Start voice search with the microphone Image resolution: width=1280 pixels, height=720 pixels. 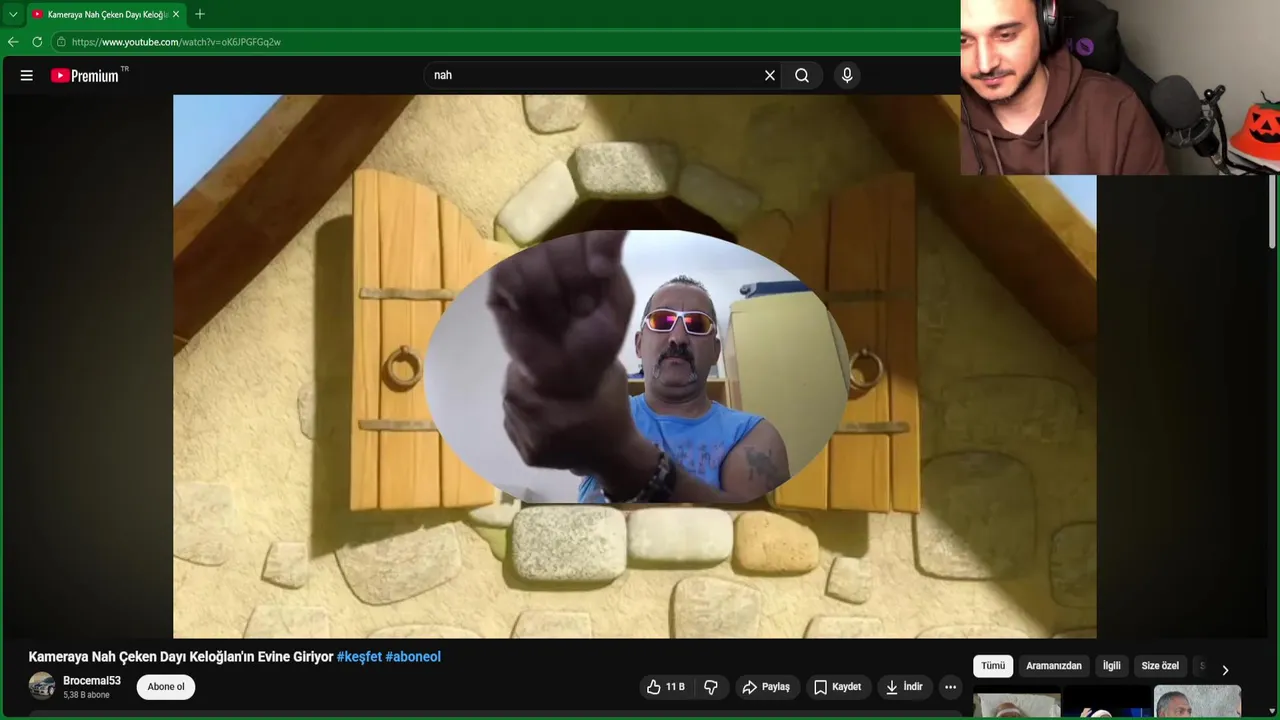pos(847,75)
